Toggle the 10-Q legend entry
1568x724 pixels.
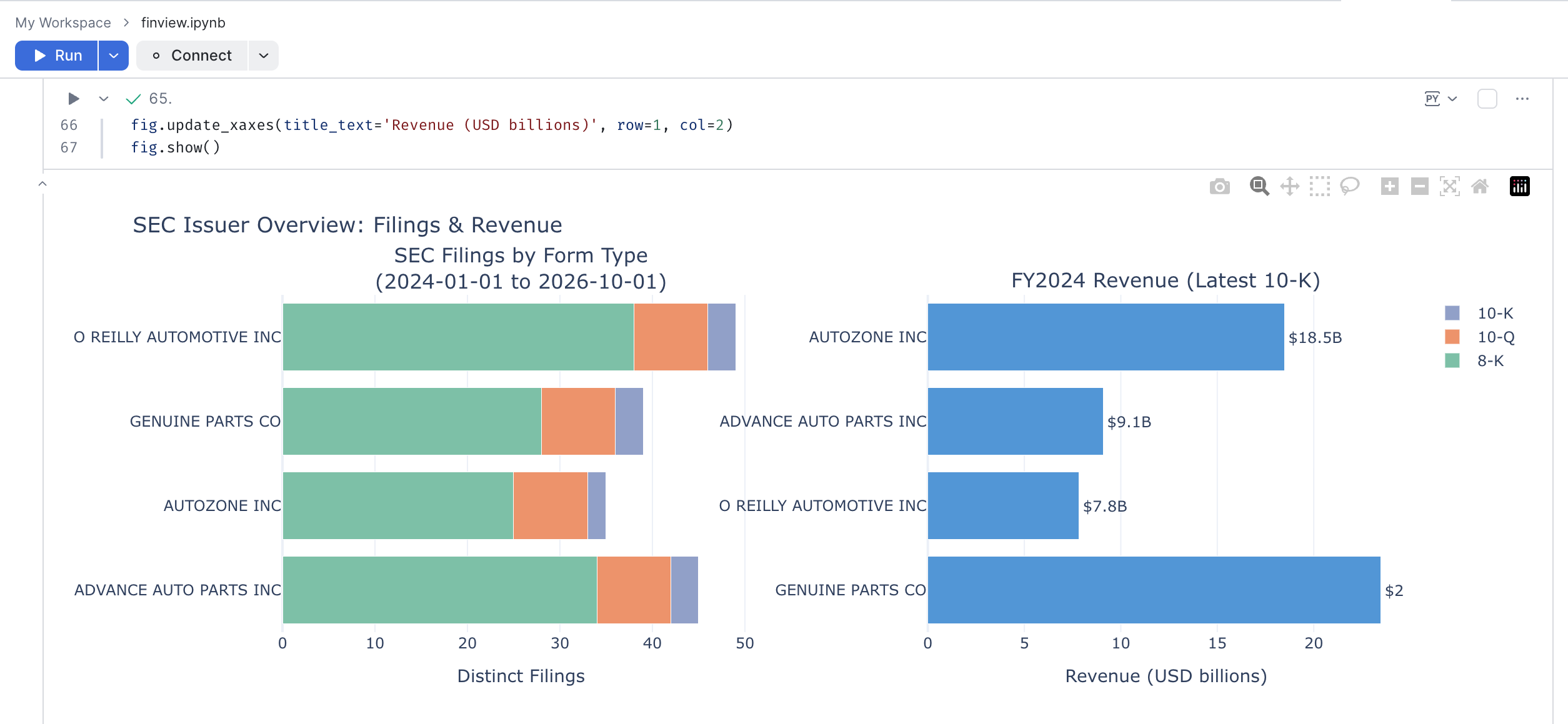[1479, 337]
